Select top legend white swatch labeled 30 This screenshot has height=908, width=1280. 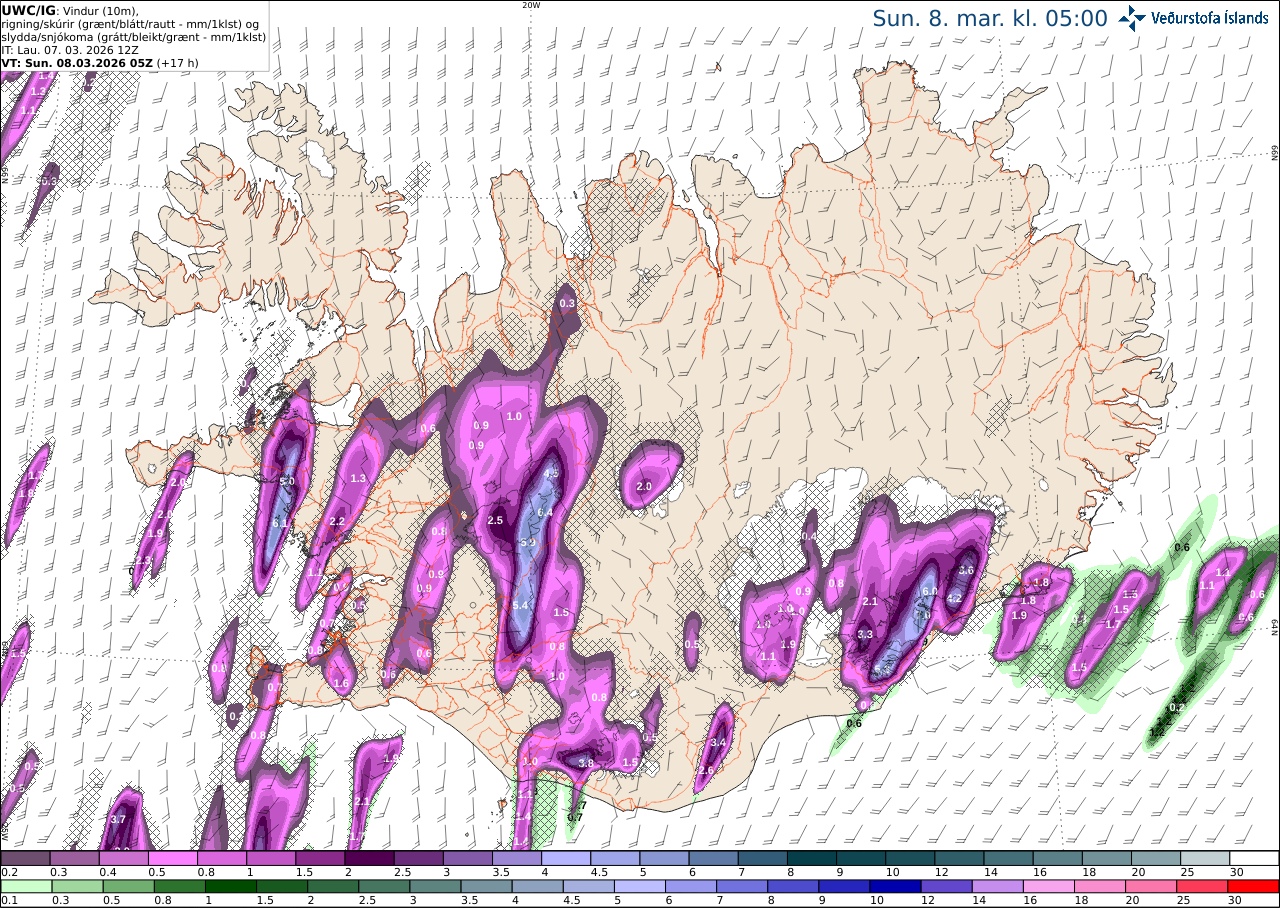click(x=1254, y=858)
